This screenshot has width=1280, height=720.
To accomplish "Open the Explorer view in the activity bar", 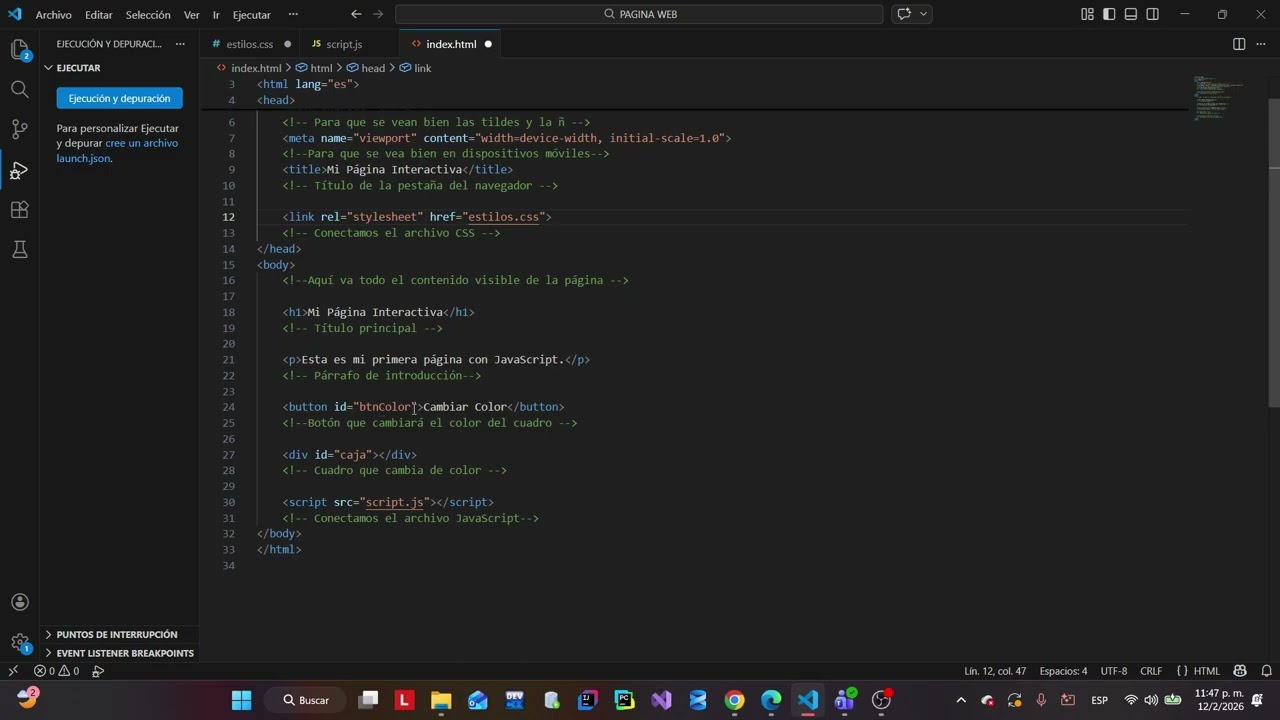I will [x=19, y=49].
